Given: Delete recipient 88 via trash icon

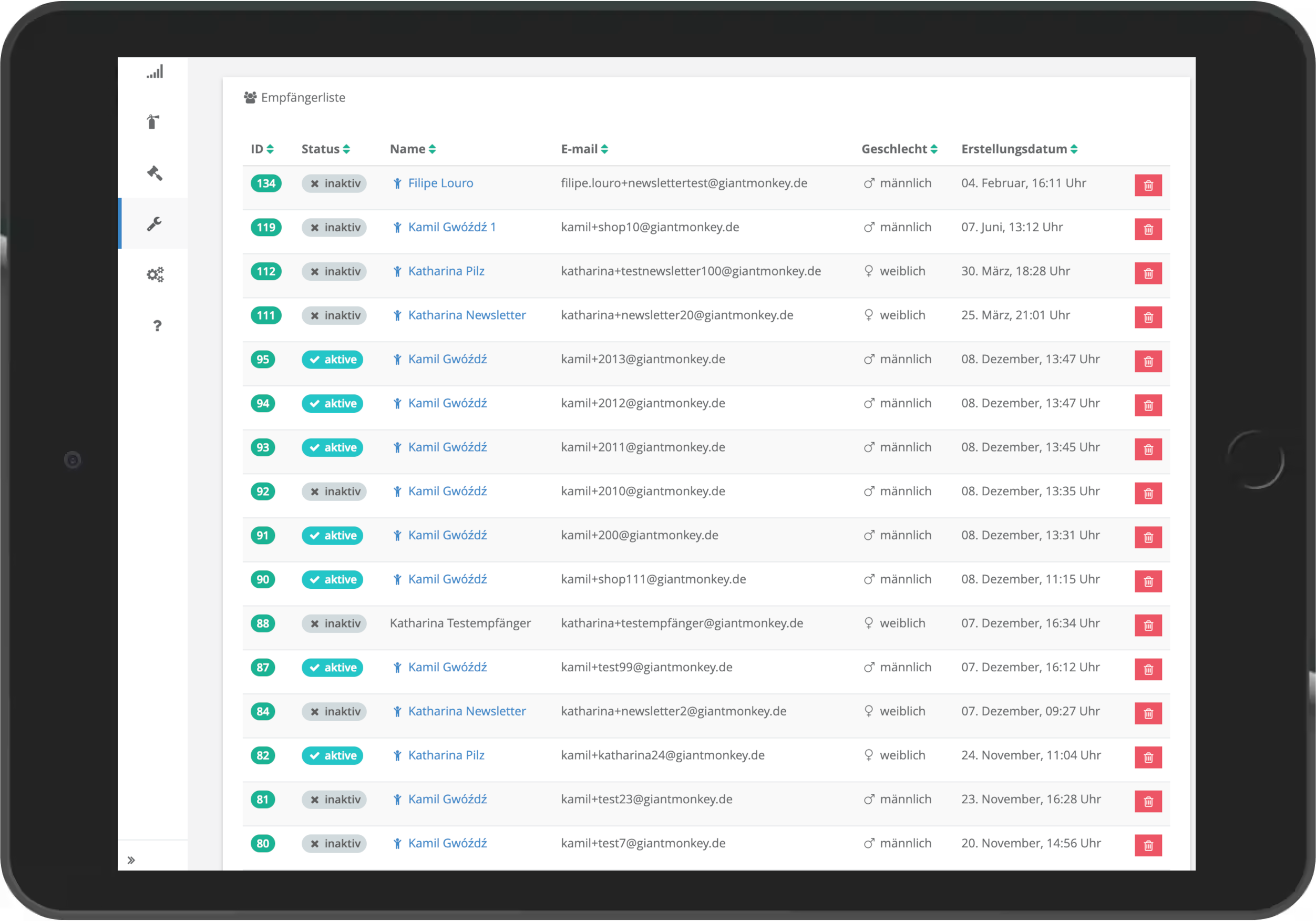Looking at the screenshot, I should click(x=1148, y=626).
